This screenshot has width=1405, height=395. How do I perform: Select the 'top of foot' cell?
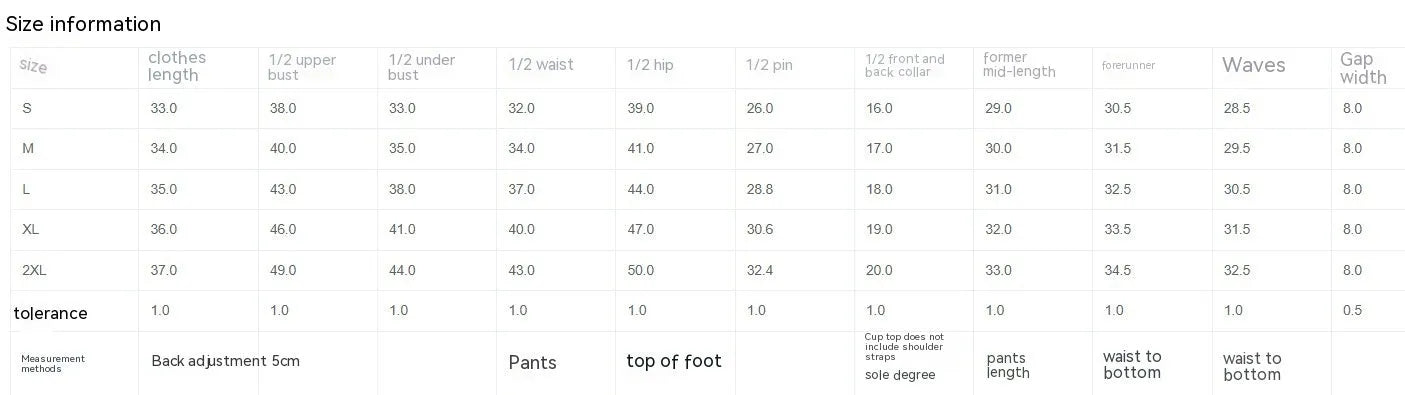click(674, 361)
